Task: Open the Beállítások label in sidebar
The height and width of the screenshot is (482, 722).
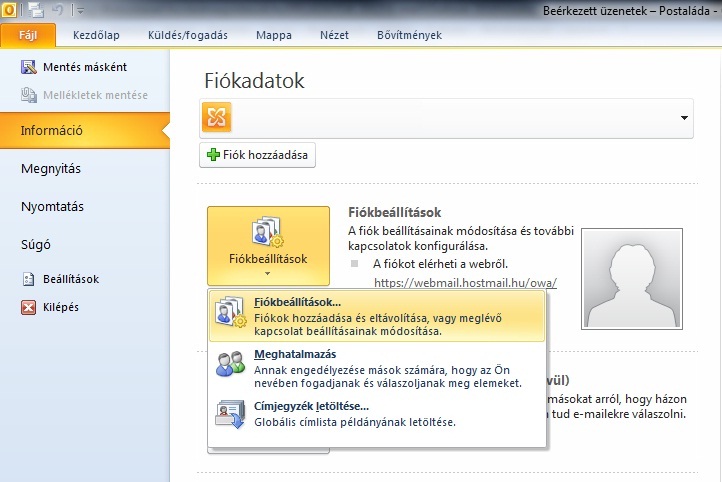Action: click(71, 279)
